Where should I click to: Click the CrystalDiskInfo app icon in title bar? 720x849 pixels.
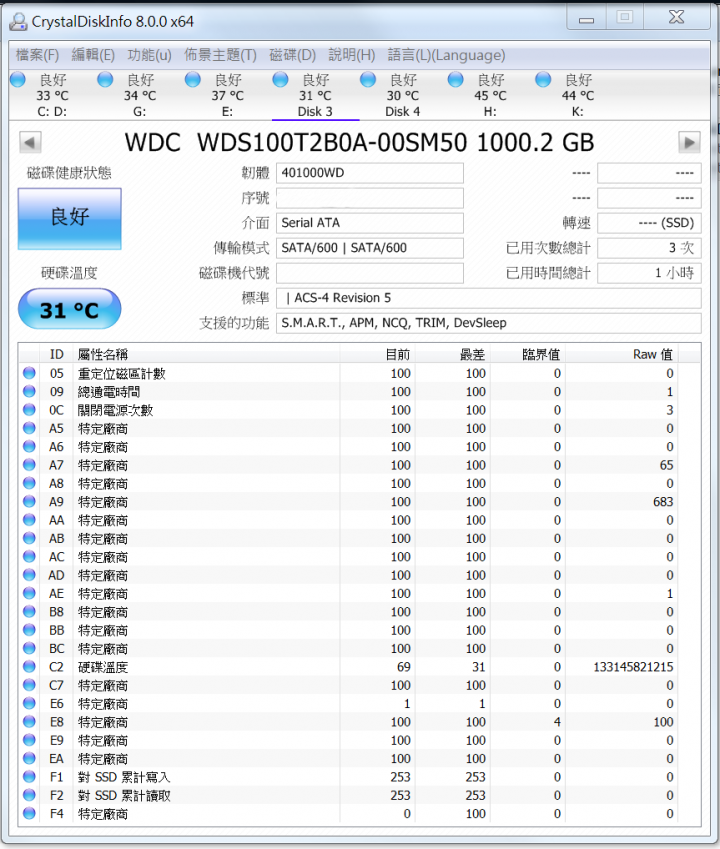[x=18, y=22]
